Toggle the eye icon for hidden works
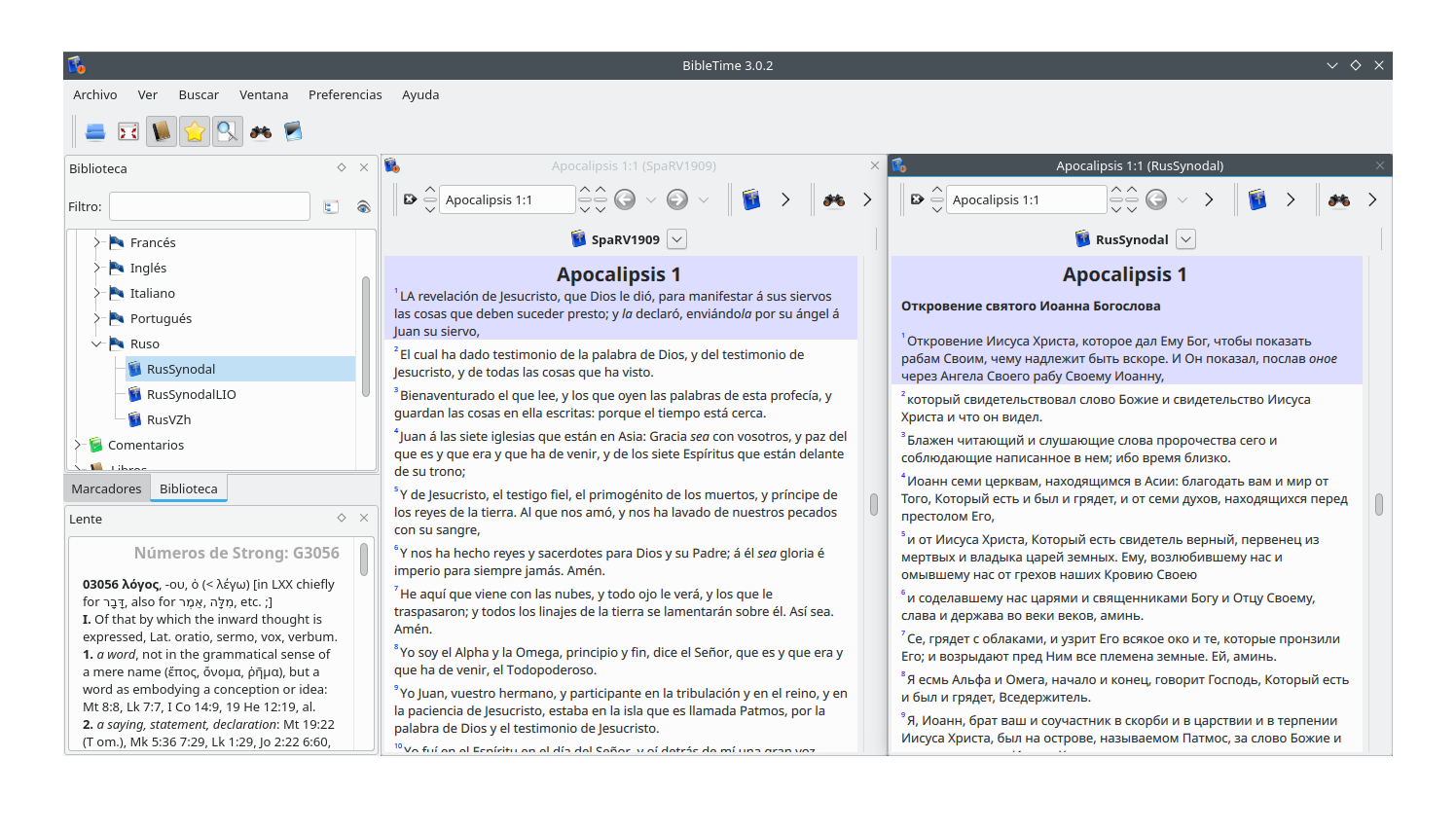The image size is (1456, 831). pyautogui.click(x=363, y=206)
